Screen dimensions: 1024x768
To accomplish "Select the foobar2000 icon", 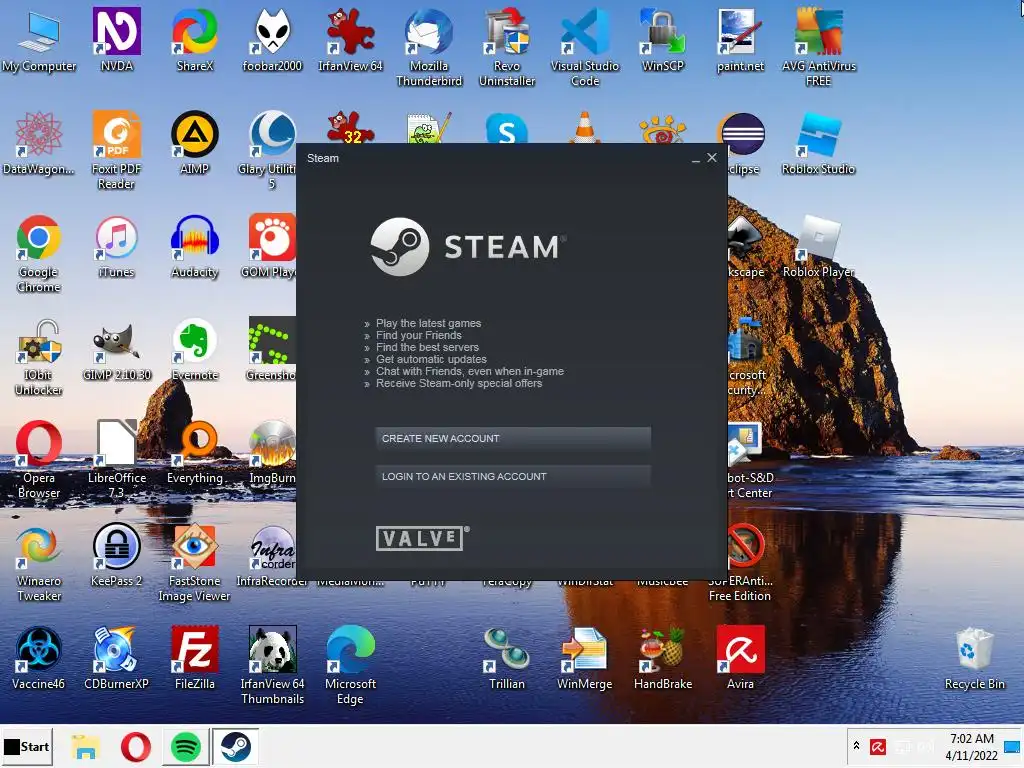I will pyautogui.click(x=272, y=40).
